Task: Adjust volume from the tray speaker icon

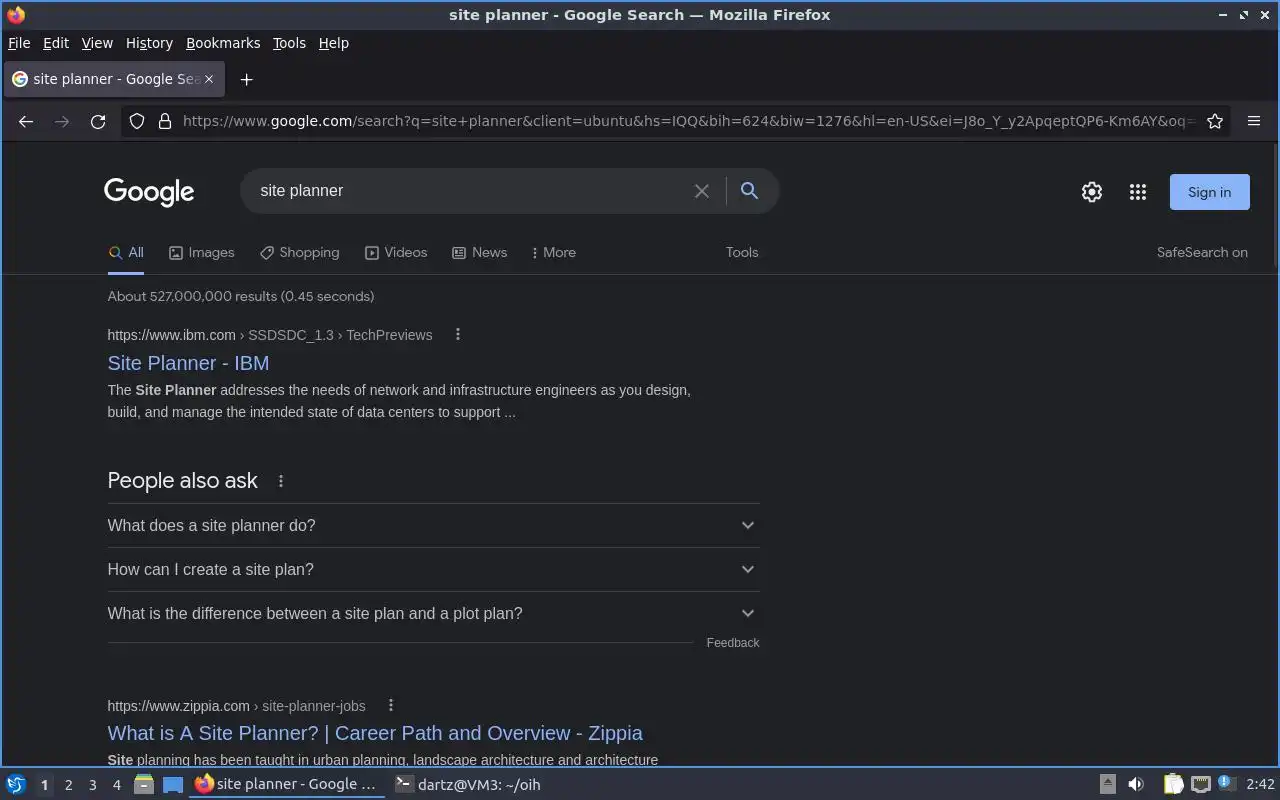Action: [x=1136, y=784]
